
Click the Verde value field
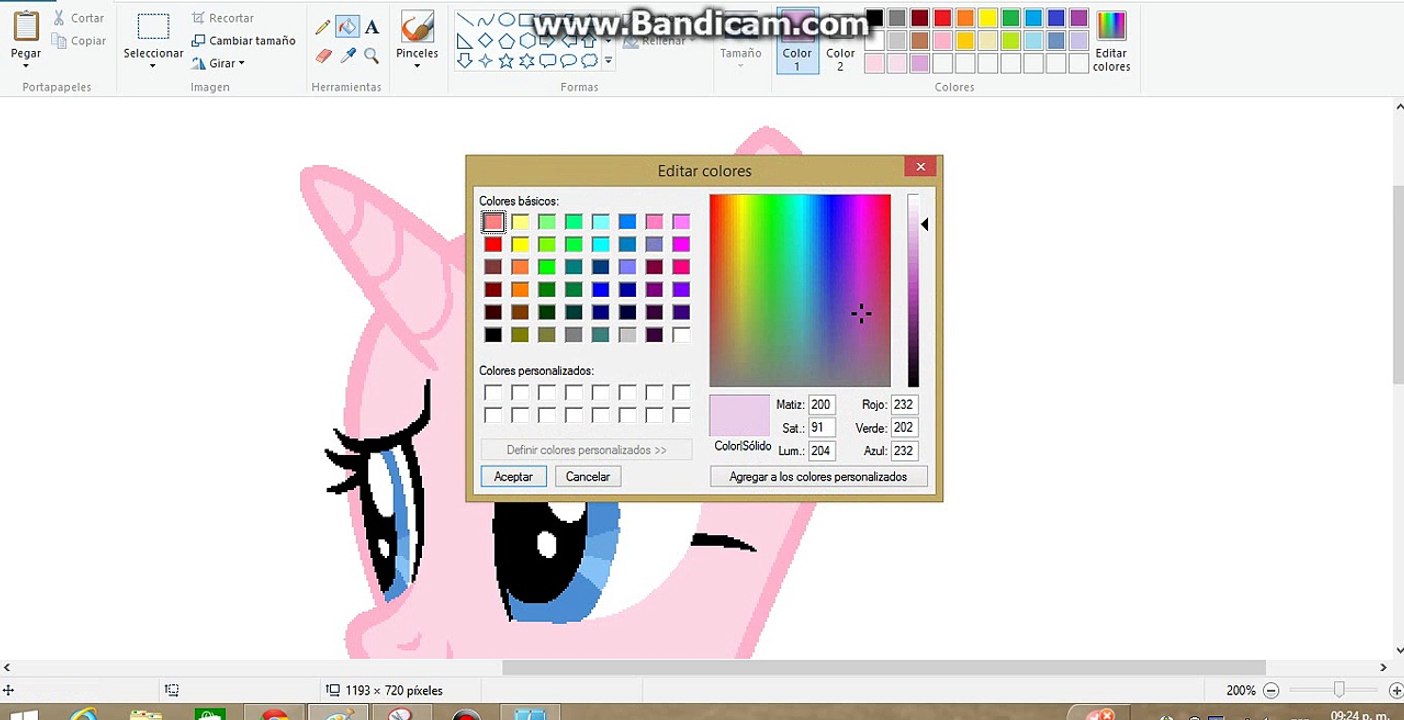[904, 428]
